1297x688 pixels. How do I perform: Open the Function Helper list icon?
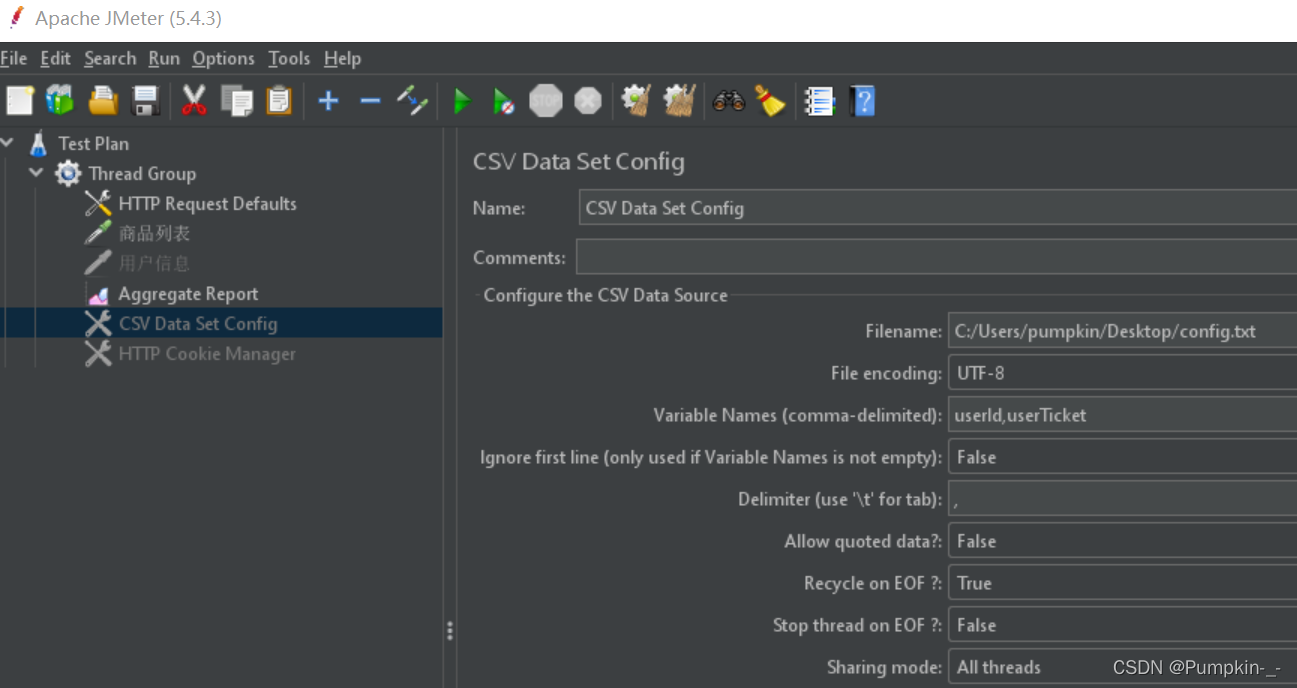819,100
